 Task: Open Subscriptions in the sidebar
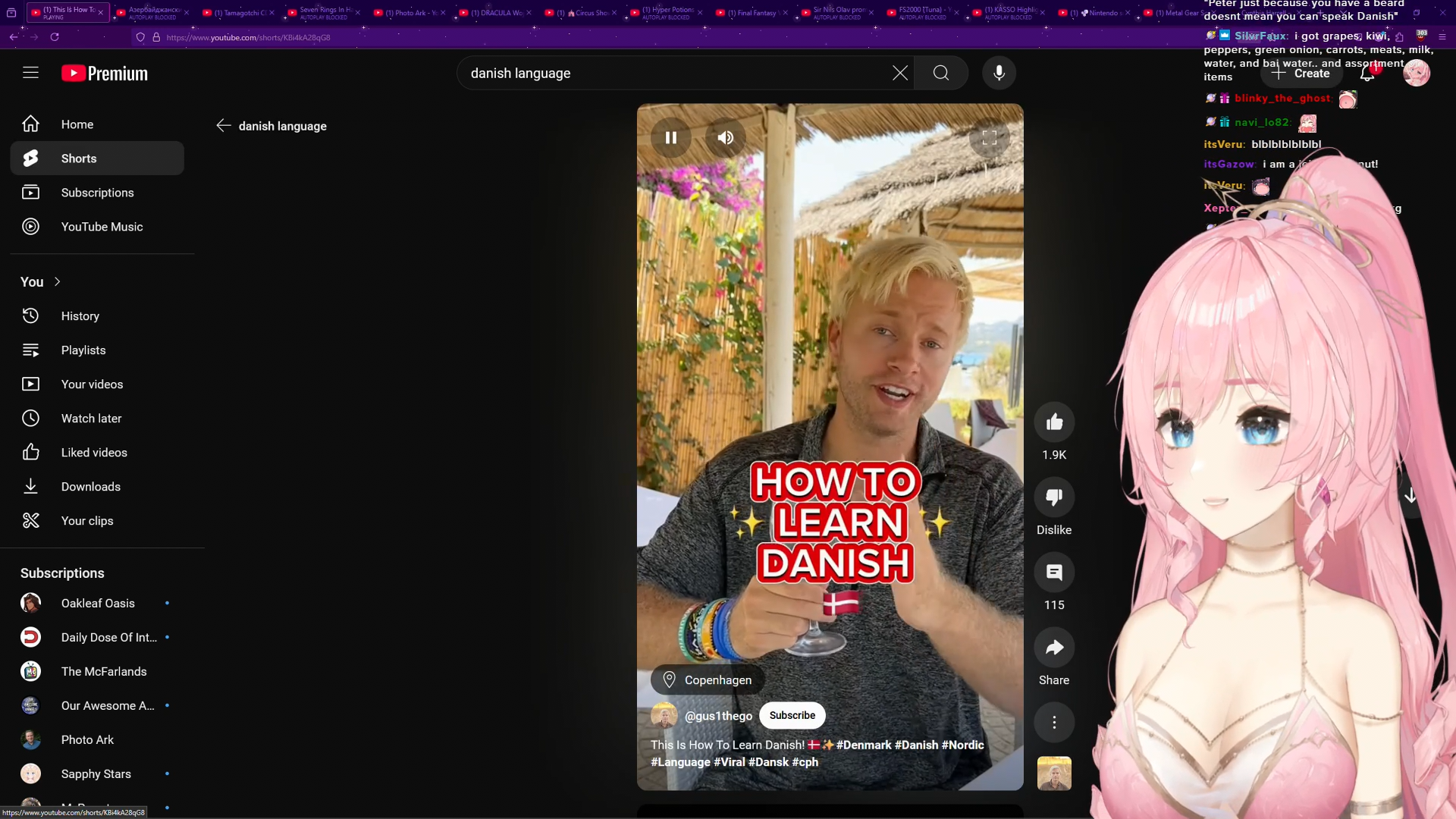coord(97,193)
